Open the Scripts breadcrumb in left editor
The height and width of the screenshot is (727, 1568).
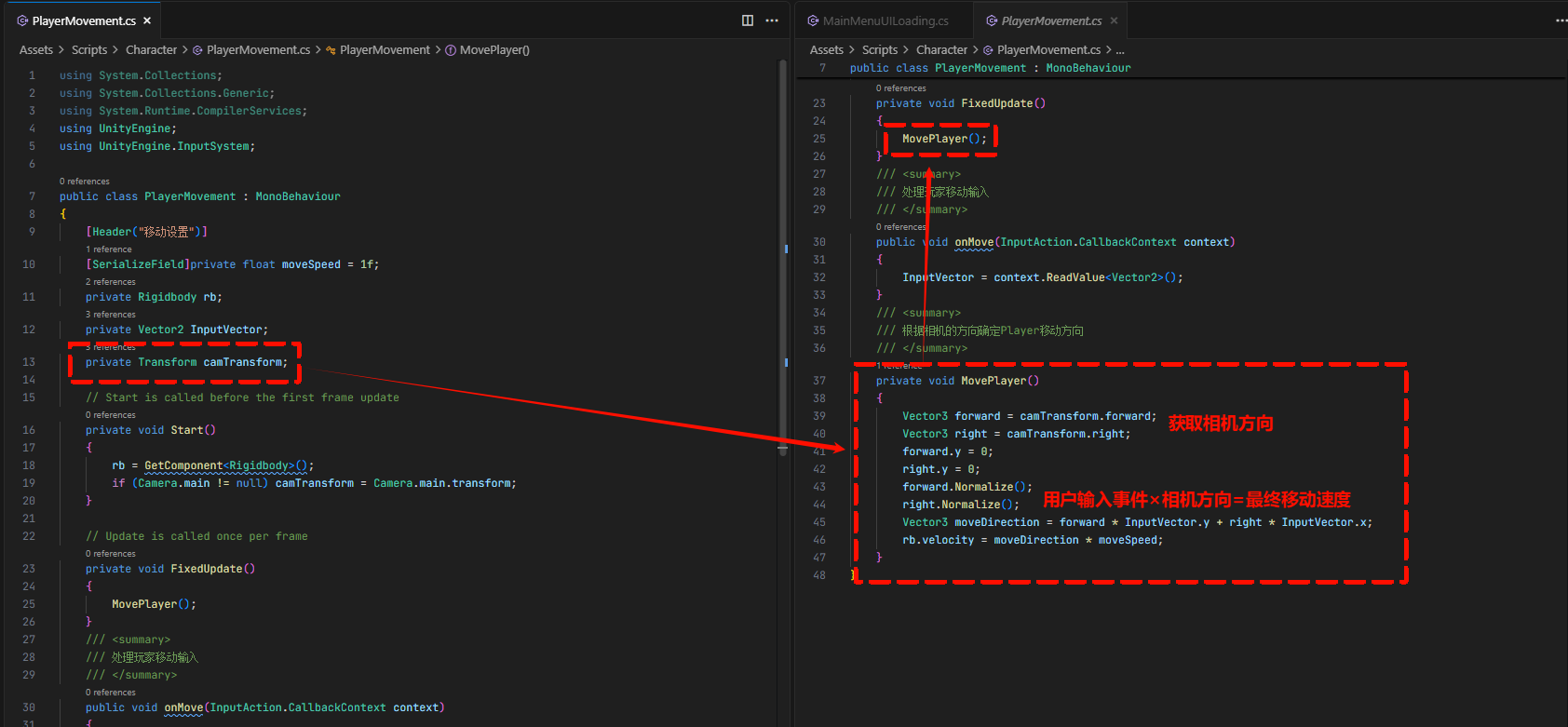point(89,50)
